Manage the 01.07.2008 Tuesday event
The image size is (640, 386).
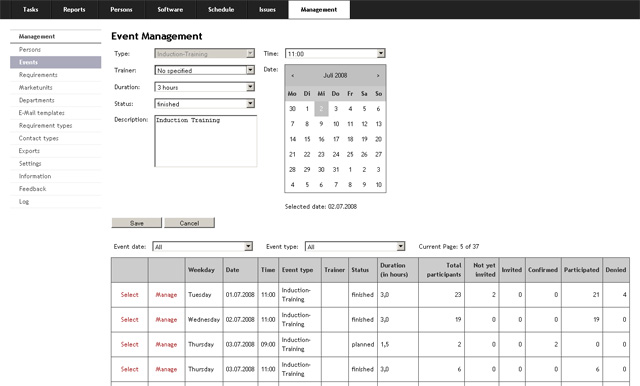tap(166, 295)
